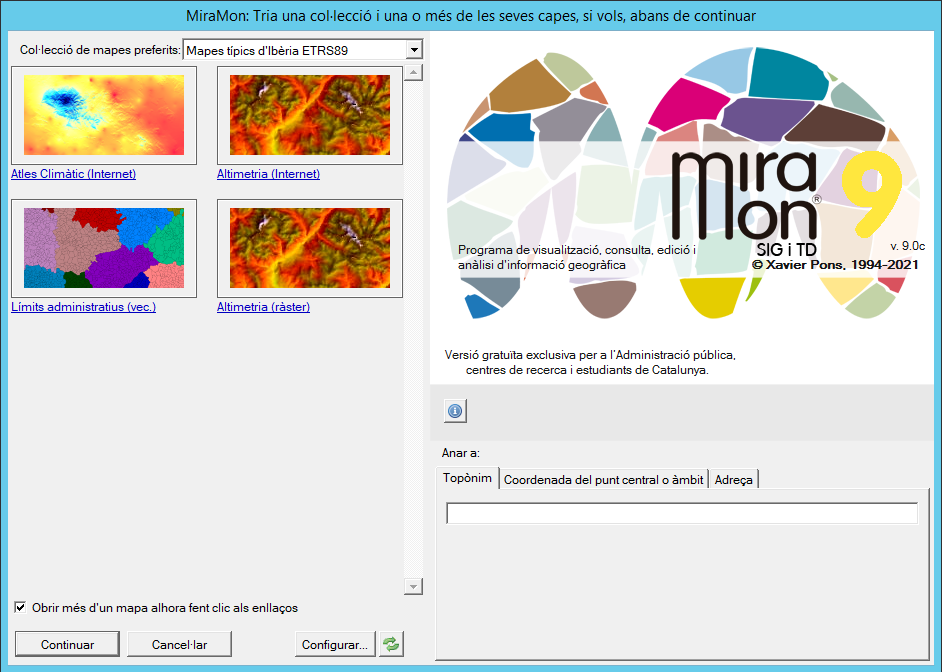
Task: Select the Límits administratius map thumbnail
Action: [x=104, y=248]
